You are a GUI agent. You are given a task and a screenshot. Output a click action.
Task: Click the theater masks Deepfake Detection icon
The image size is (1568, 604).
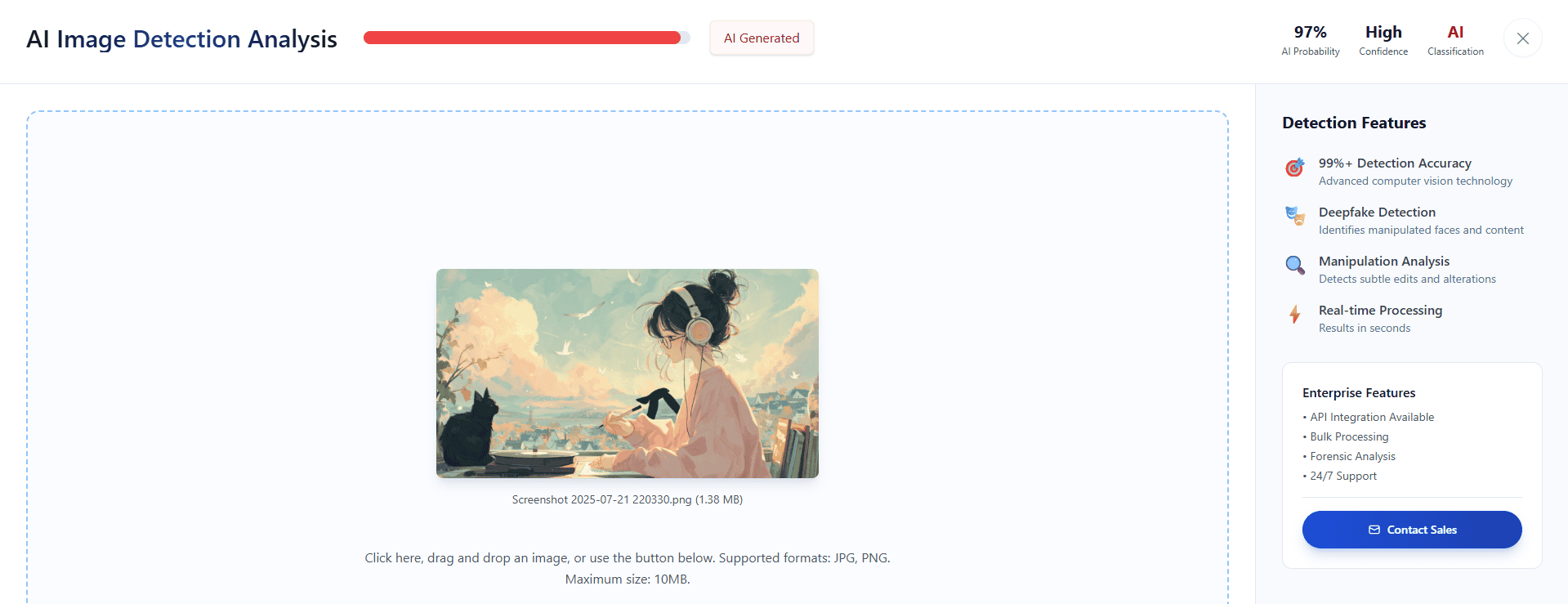(x=1295, y=216)
